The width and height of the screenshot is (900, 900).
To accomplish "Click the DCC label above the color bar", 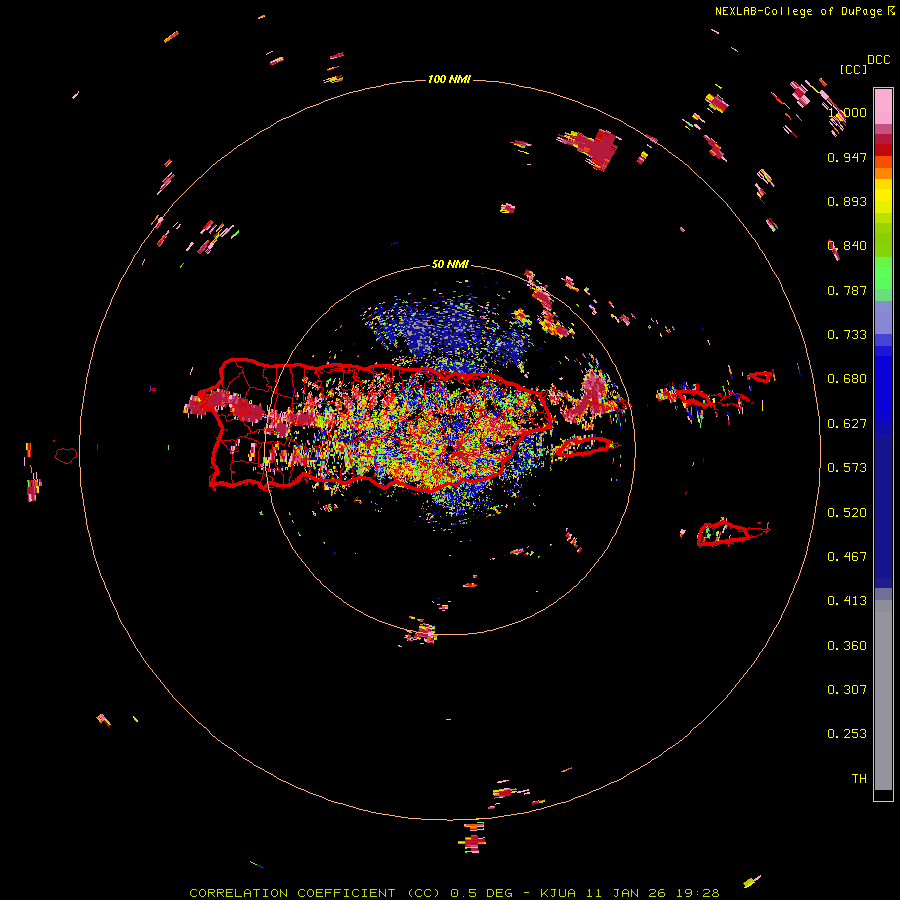I will click(x=879, y=60).
